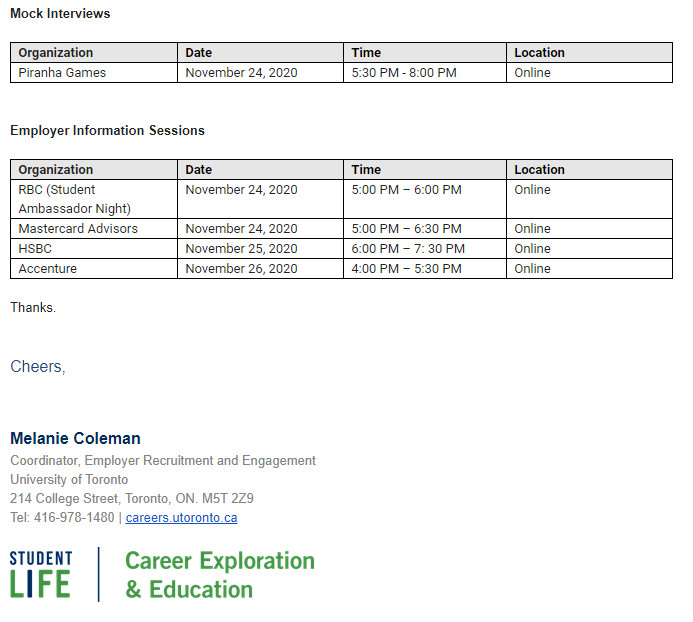Click the Employer Sessions 'Organization' header

(94, 170)
